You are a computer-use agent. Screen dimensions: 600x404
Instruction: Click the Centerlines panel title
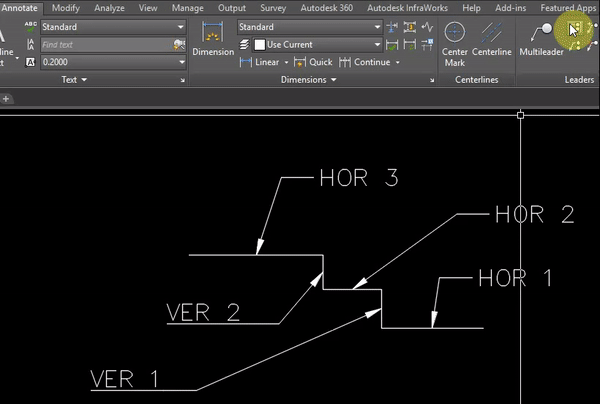[477, 80]
